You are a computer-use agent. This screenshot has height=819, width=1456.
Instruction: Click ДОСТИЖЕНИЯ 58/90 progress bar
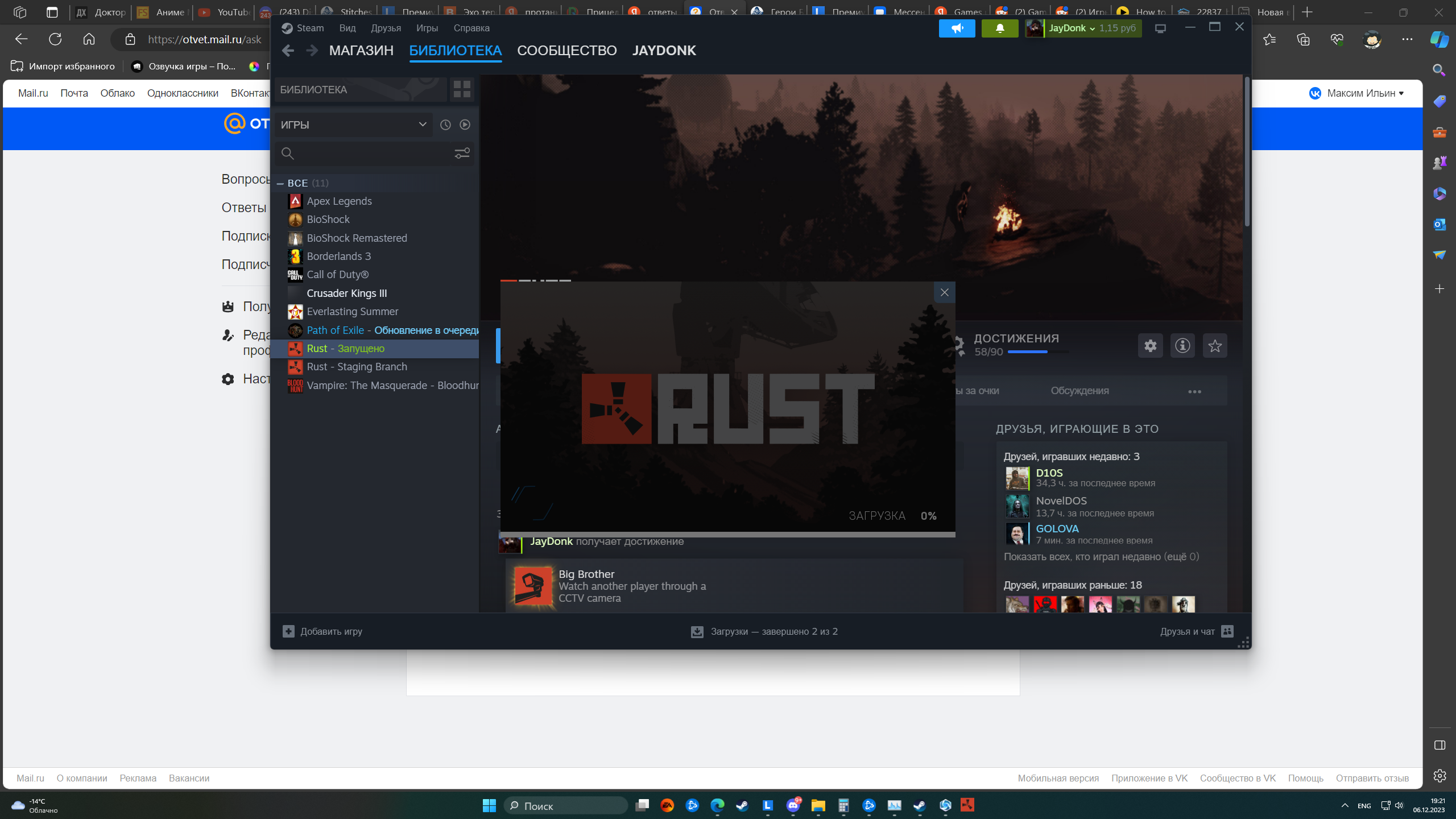[x=1037, y=352]
